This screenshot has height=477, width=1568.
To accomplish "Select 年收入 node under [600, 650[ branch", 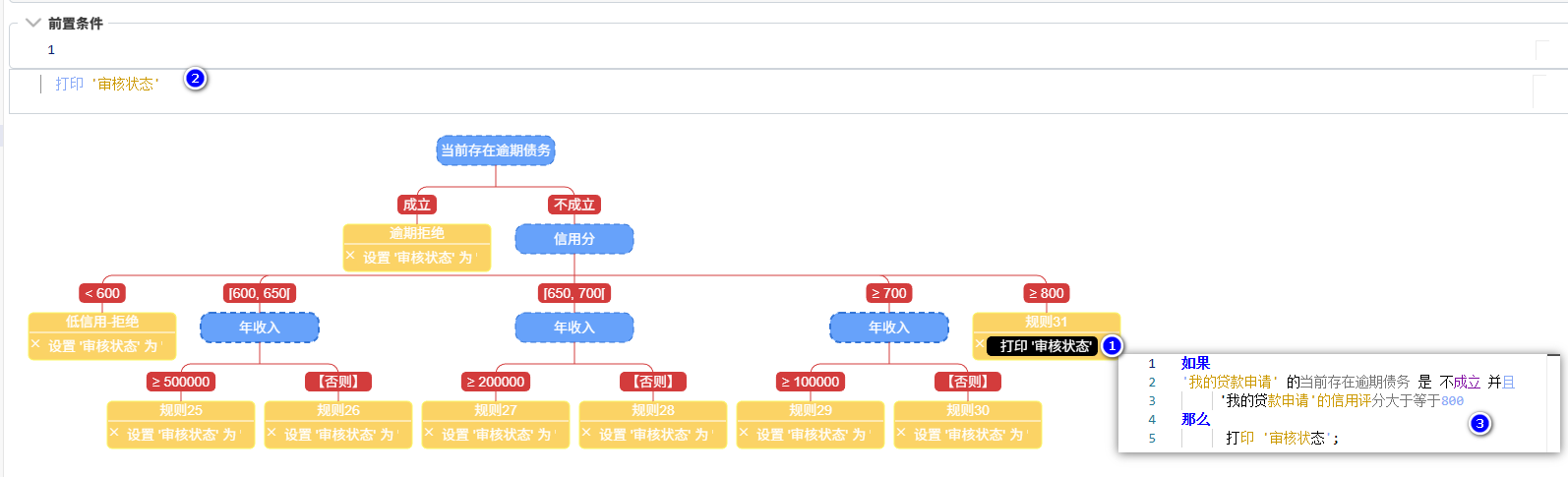I will [260, 328].
